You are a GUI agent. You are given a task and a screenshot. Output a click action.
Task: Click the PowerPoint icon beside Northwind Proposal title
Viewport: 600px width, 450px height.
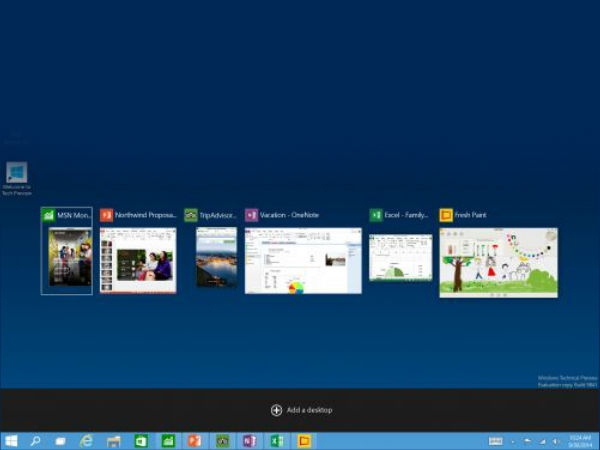106,215
